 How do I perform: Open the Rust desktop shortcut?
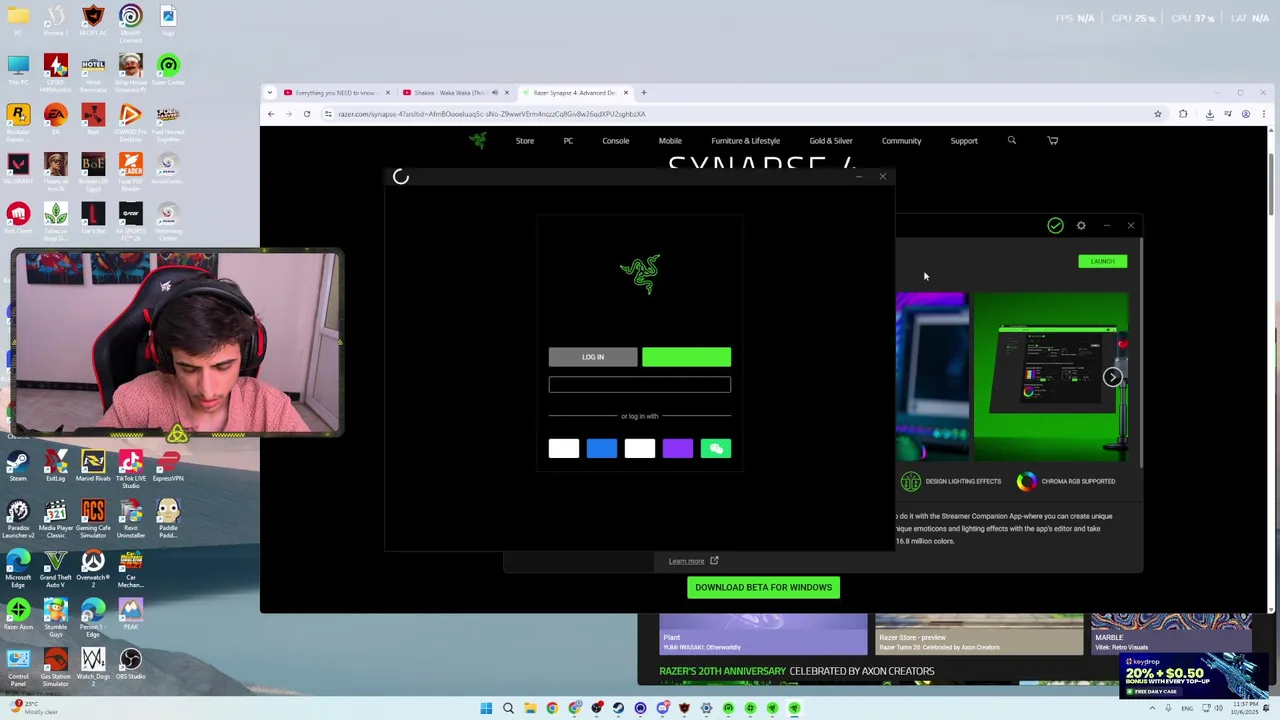[93, 119]
